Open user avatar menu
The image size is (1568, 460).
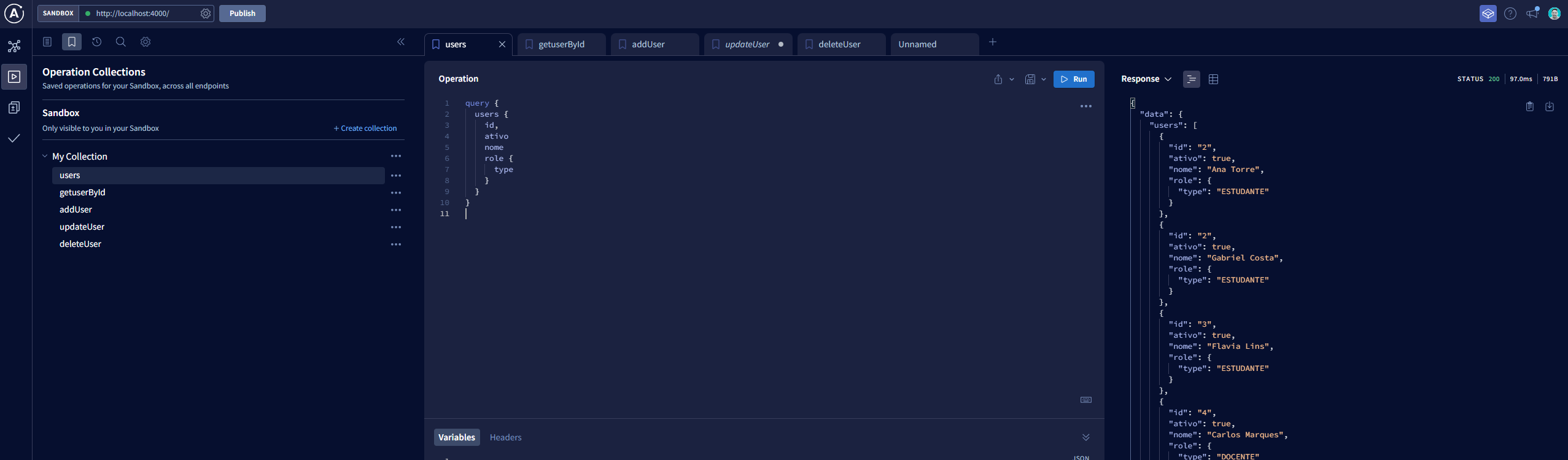click(x=1554, y=14)
